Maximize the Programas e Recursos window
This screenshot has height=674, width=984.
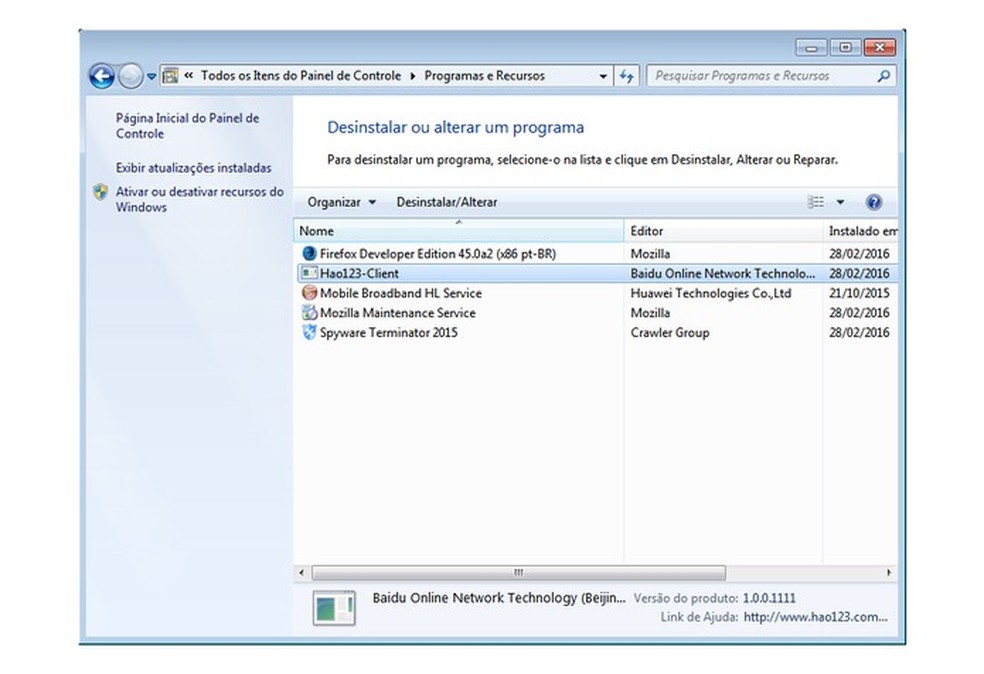tap(845, 48)
